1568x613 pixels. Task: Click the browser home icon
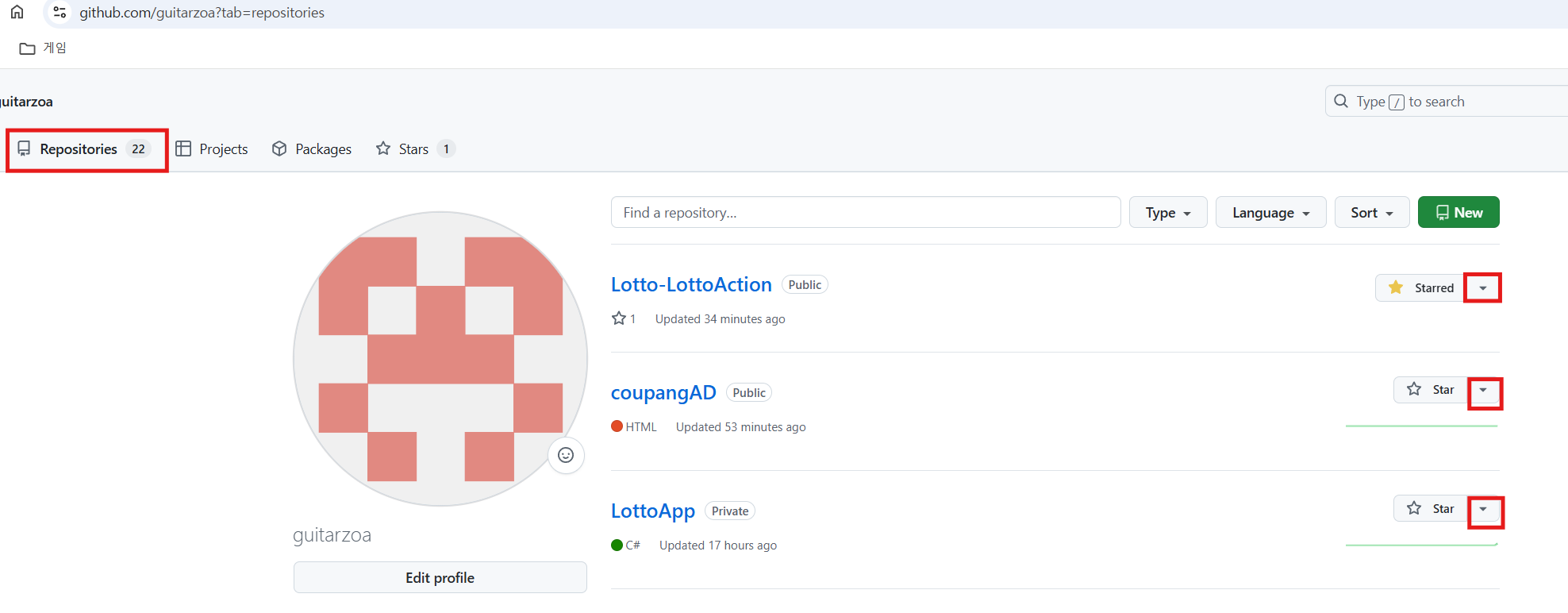[x=17, y=12]
